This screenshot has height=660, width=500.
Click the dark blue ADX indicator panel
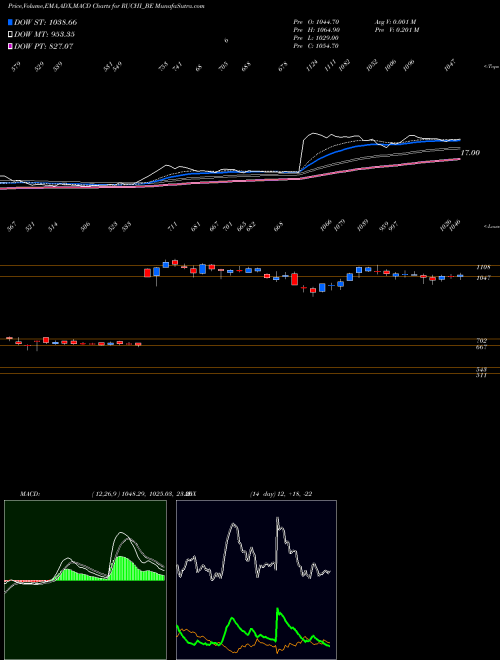tap(256, 580)
